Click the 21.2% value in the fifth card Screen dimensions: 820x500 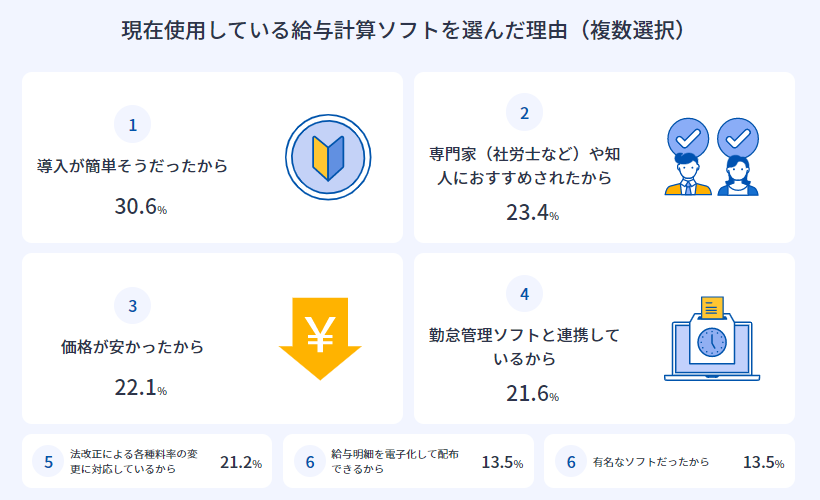[240, 462]
